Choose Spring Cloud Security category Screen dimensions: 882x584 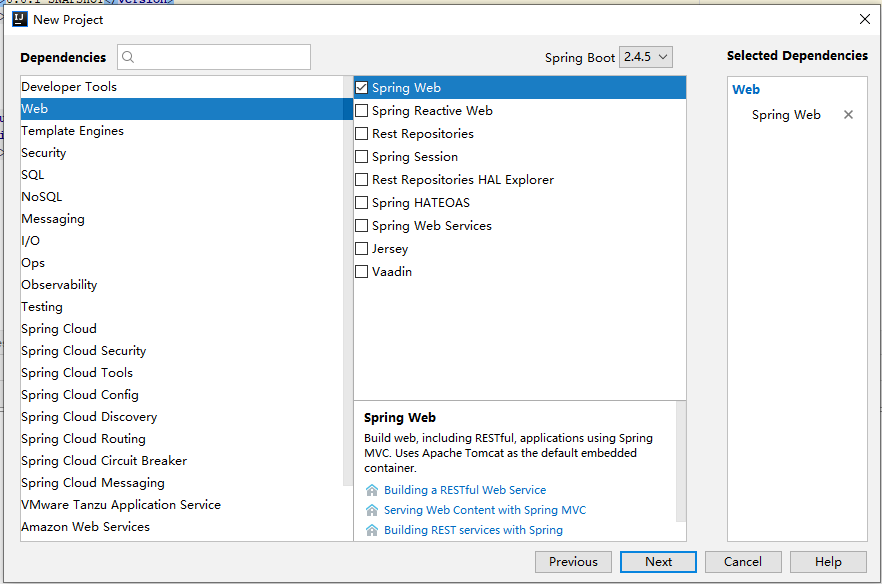(182, 351)
